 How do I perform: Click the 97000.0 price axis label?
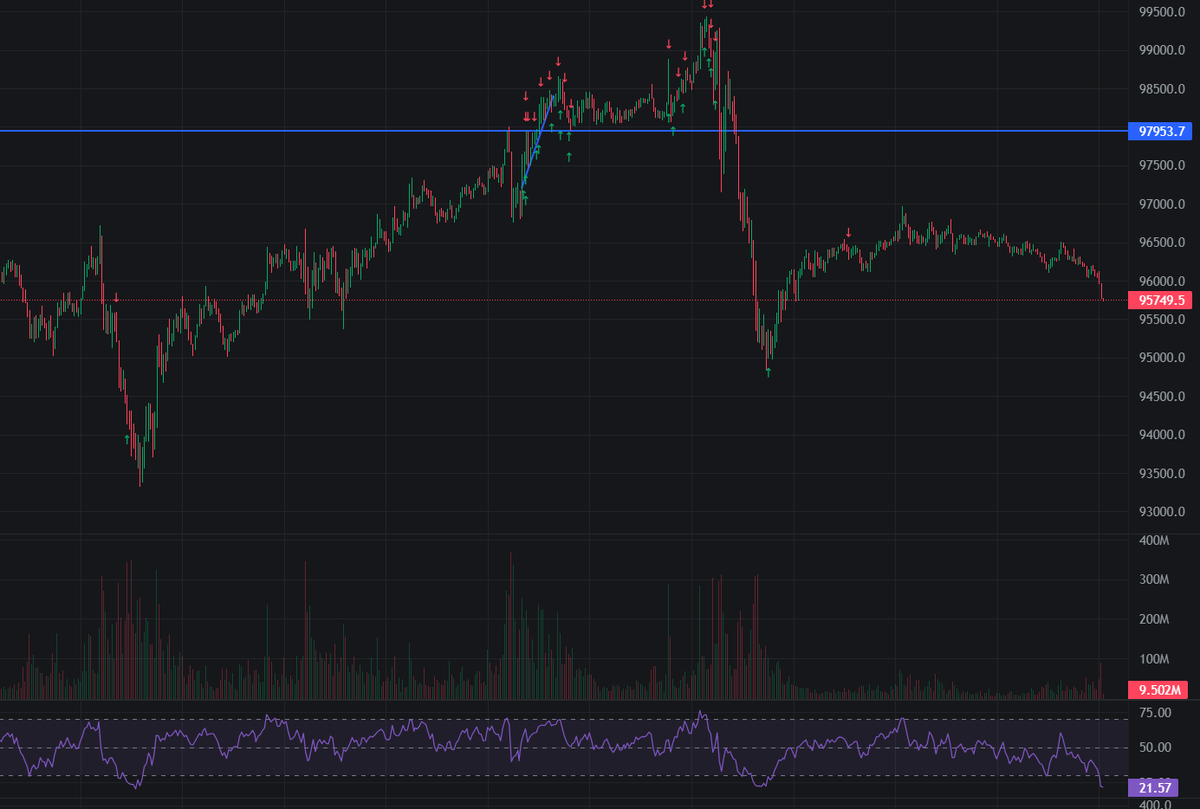click(1162, 205)
